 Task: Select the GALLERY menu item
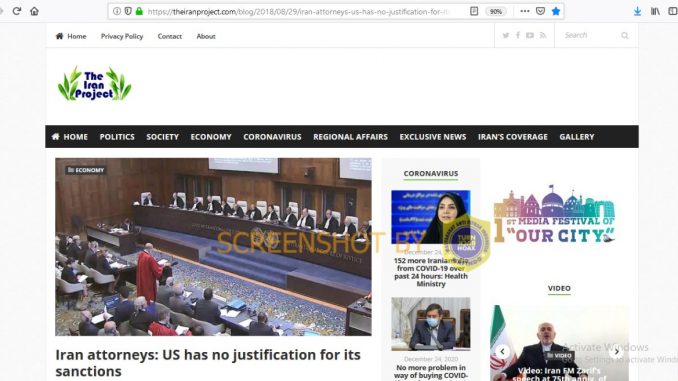(x=577, y=137)
